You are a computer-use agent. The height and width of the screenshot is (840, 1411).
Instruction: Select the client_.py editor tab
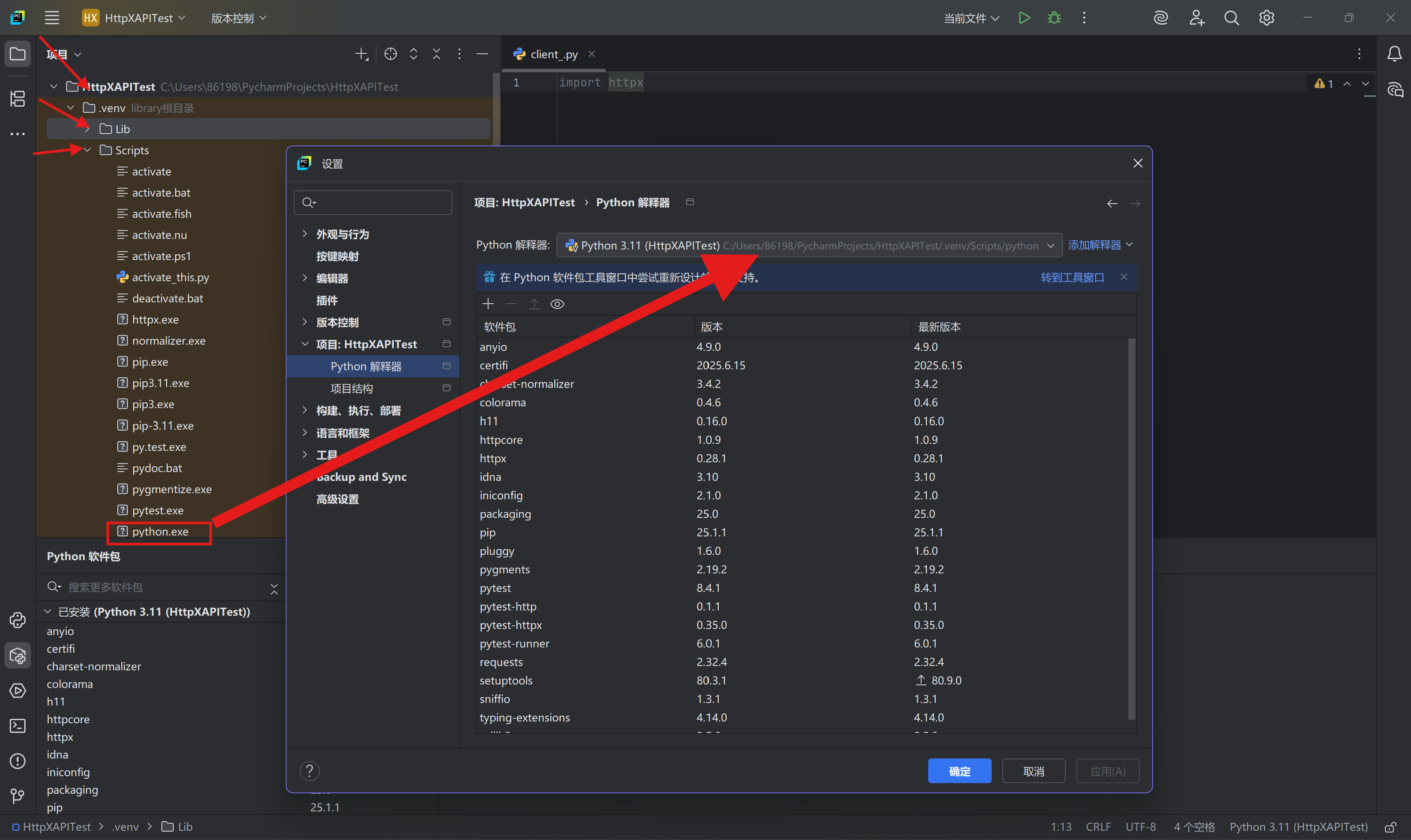click(553, 54)
